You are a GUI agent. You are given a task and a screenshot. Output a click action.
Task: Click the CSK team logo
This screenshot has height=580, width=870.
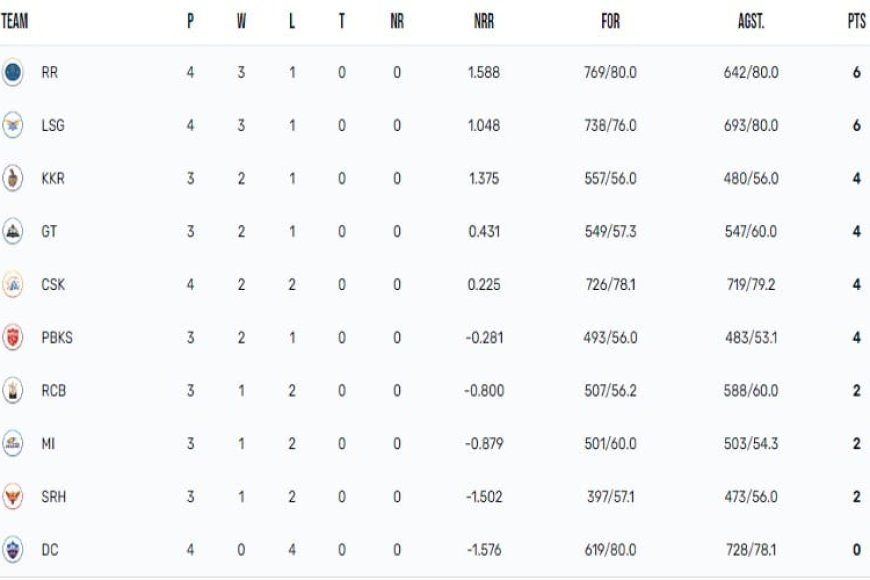12,284
